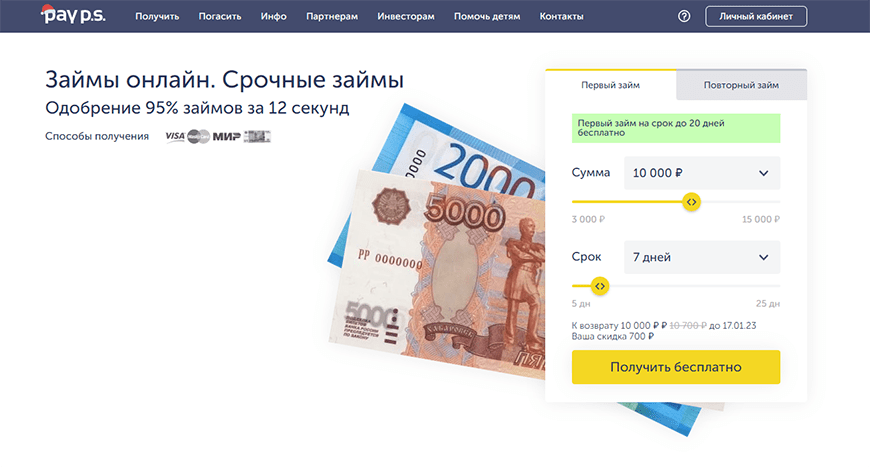This screenshot has height=467, width=870.
Task: Click the loan amount slider handle
Action: click(x=691, y=202)
